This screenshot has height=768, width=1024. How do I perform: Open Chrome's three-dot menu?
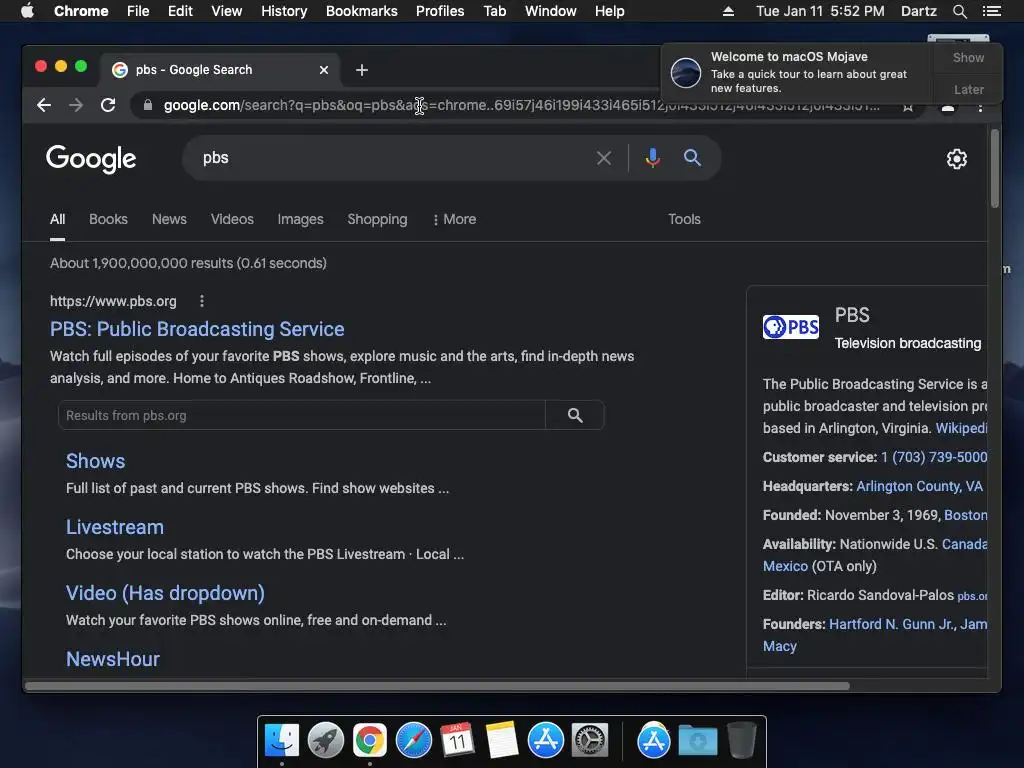coord(980,107)
